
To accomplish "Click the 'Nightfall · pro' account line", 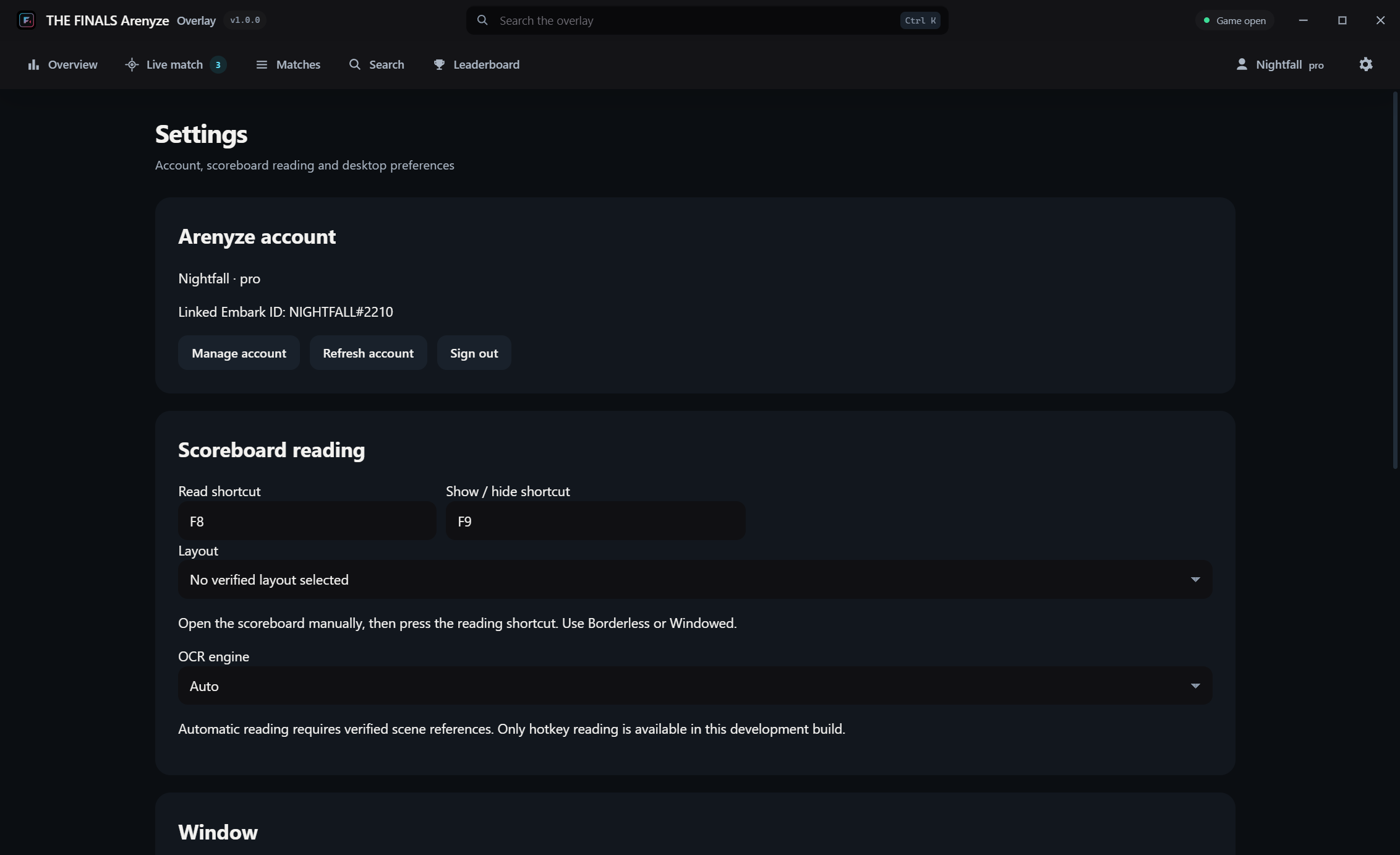I will [x=219, y=278].
